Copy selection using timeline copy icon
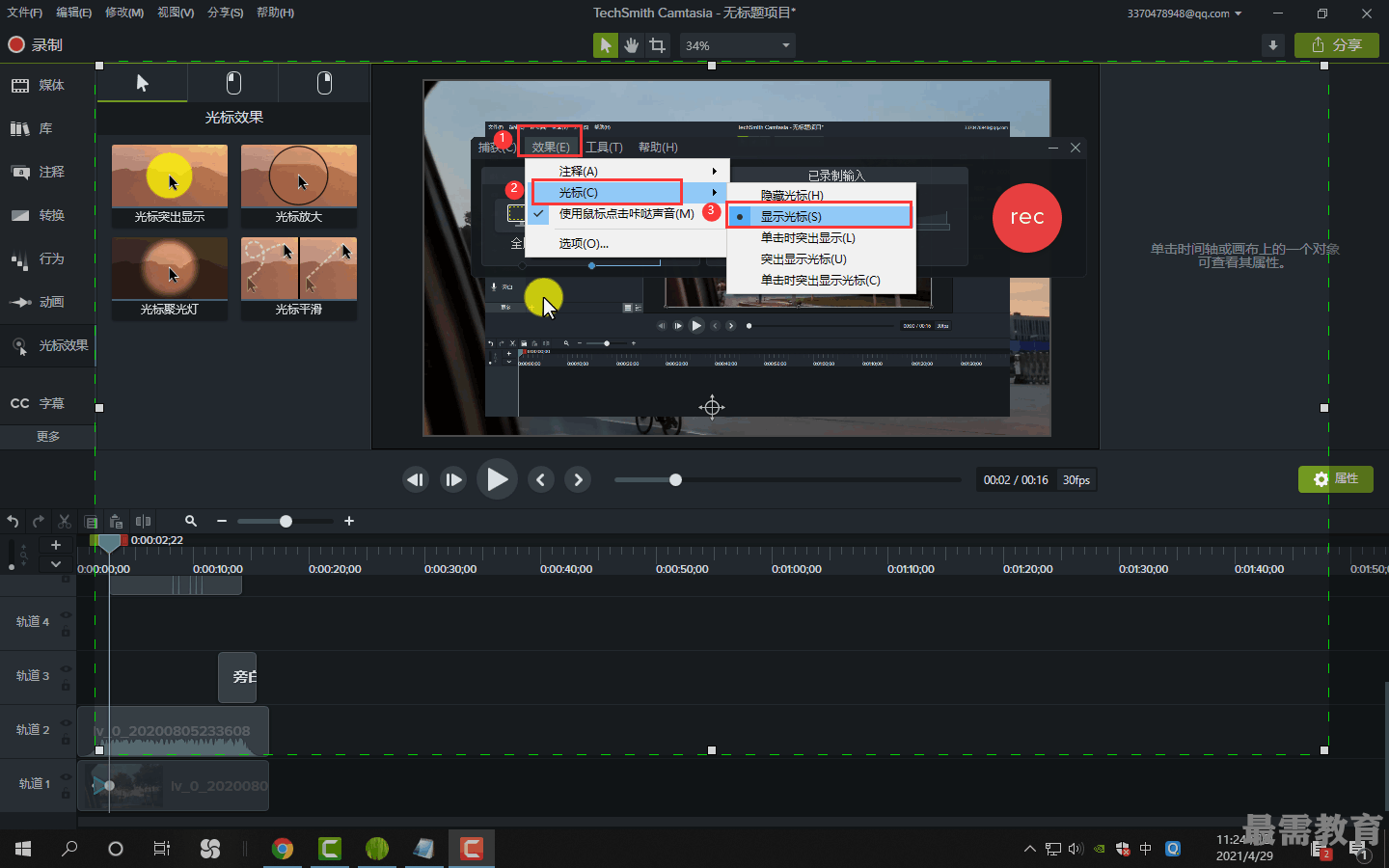This screenshot has width=1389, height=868. click(91, 521)
